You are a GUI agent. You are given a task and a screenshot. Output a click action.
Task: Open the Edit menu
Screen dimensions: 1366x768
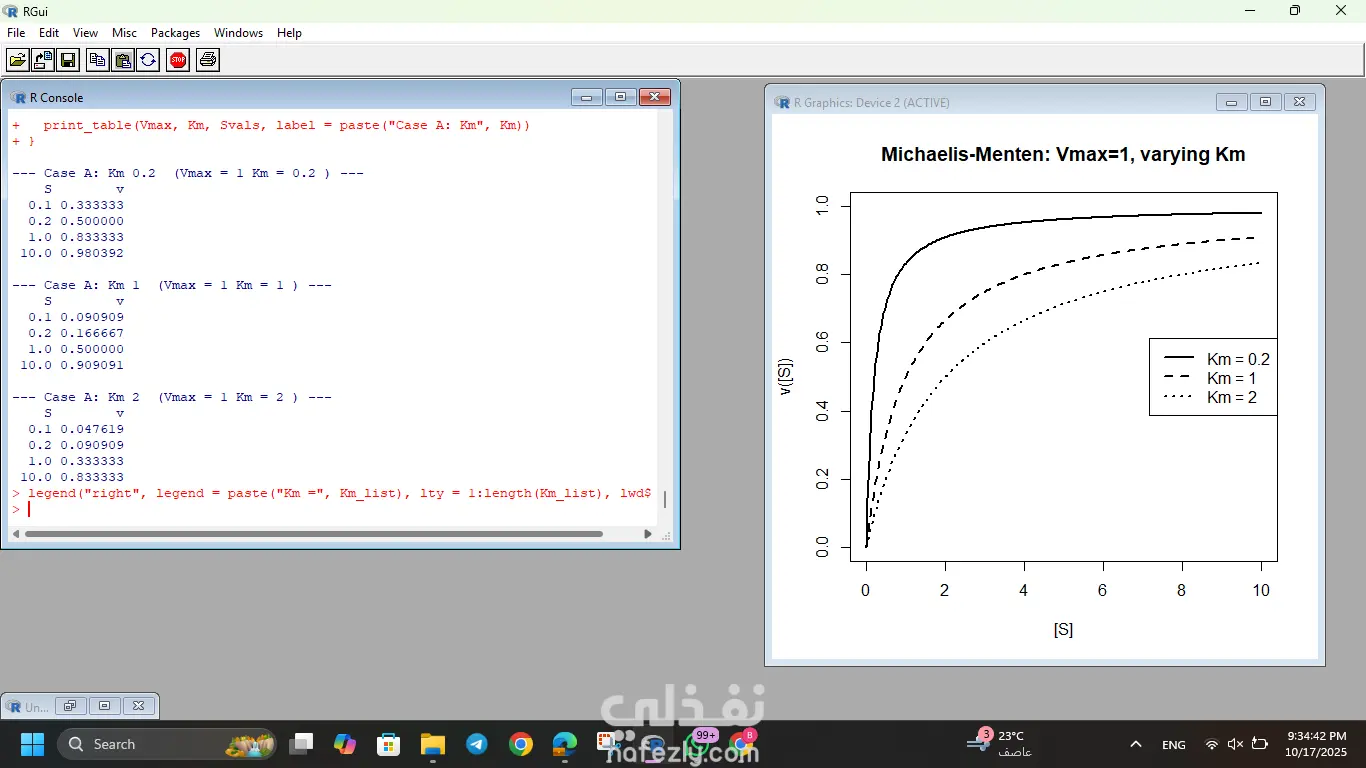tap(49, 33)
